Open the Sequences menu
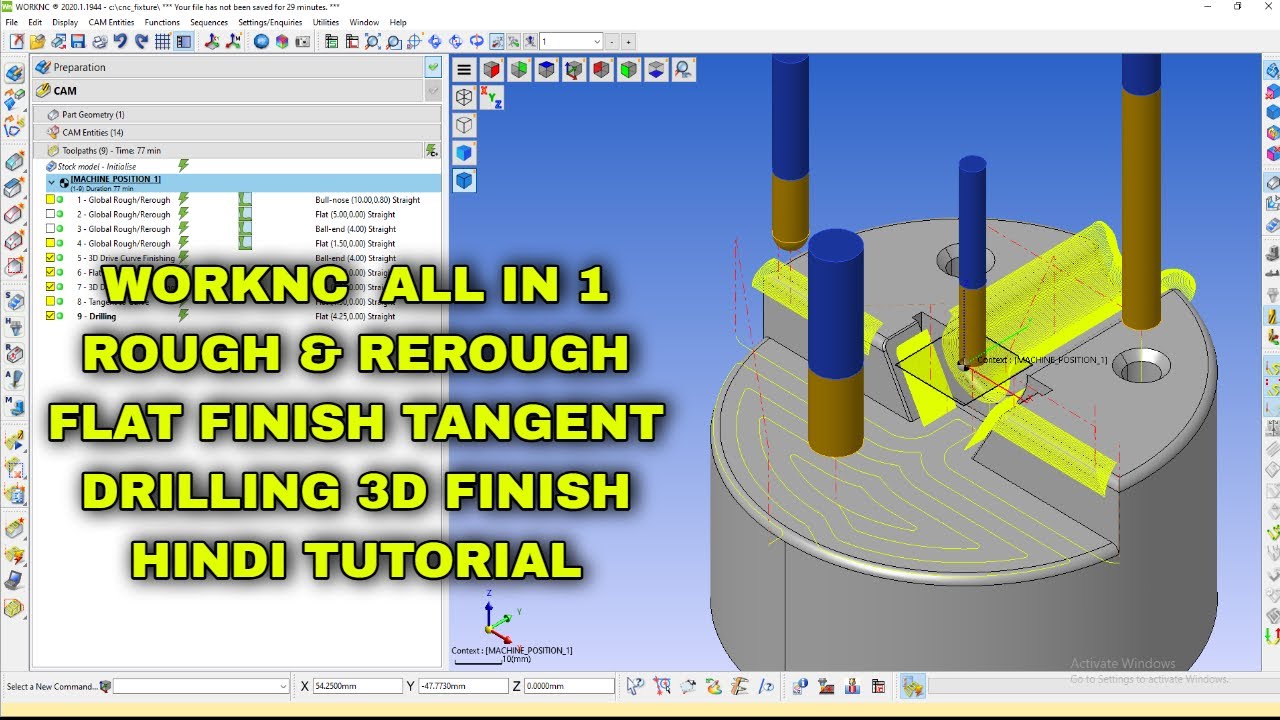Image resolution: width=1280 pixels, height=720 pixels. click(209, 22)
